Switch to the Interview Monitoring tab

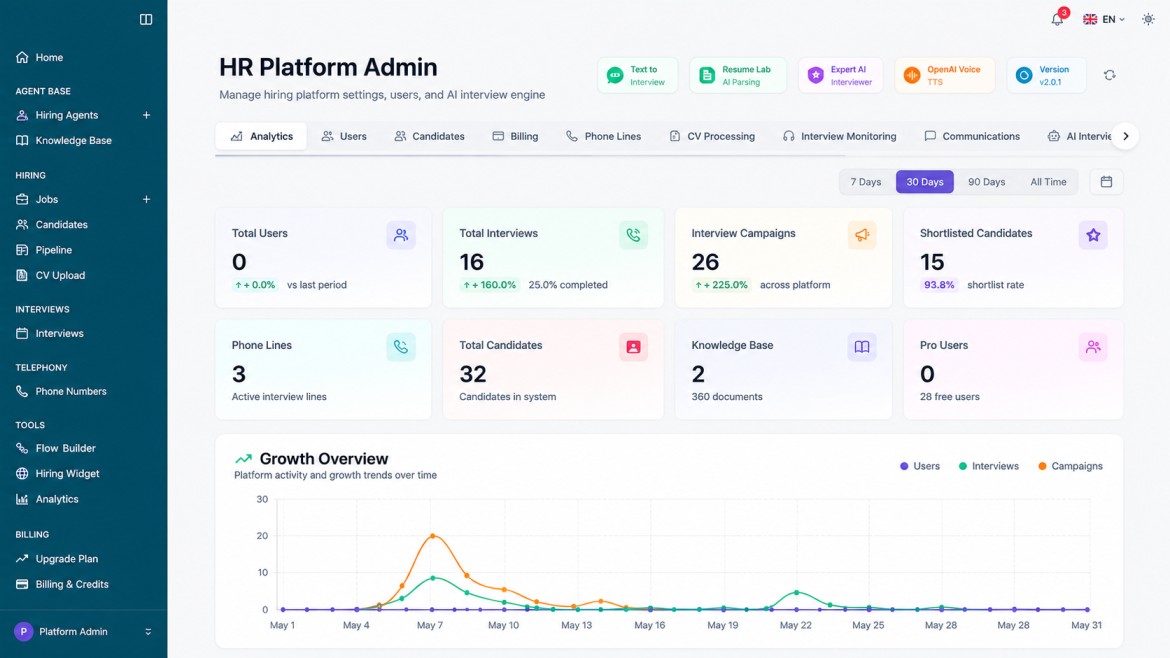coord(839,137)
